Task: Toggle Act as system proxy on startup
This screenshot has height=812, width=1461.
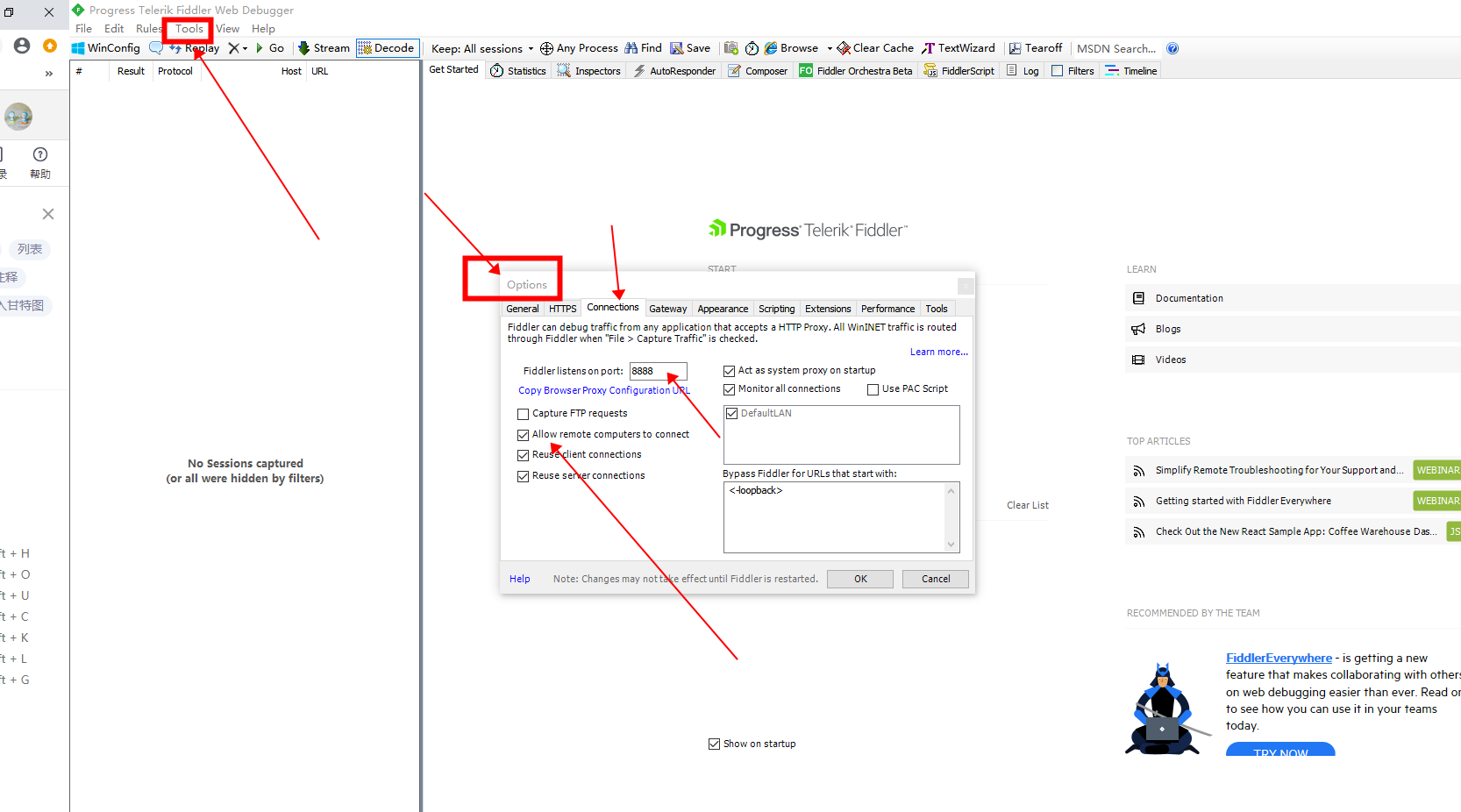Action: click(730, 371)
